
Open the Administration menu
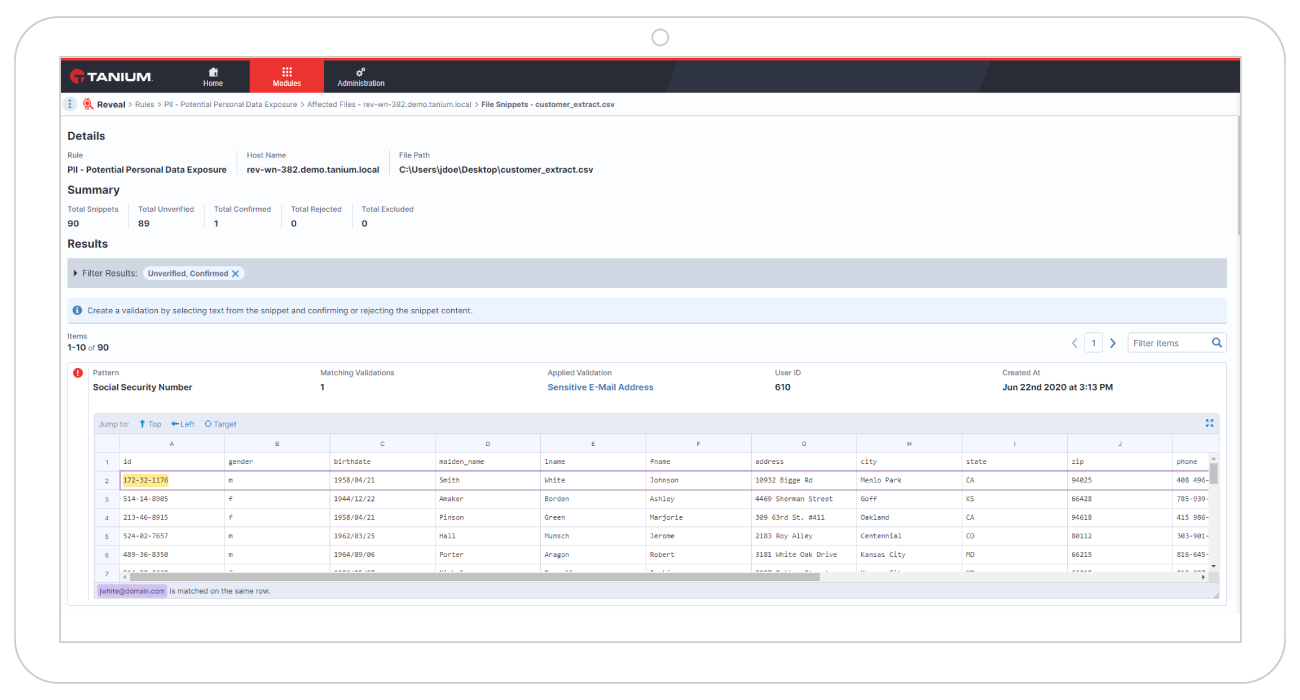click(x=361, y=77)
